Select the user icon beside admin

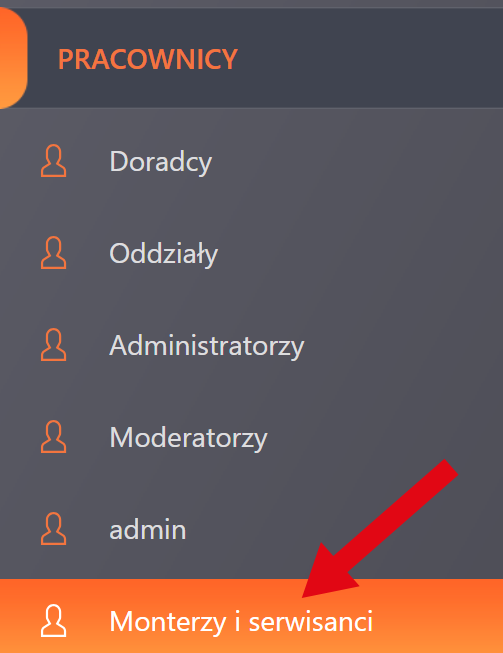[x=53, y=529]
